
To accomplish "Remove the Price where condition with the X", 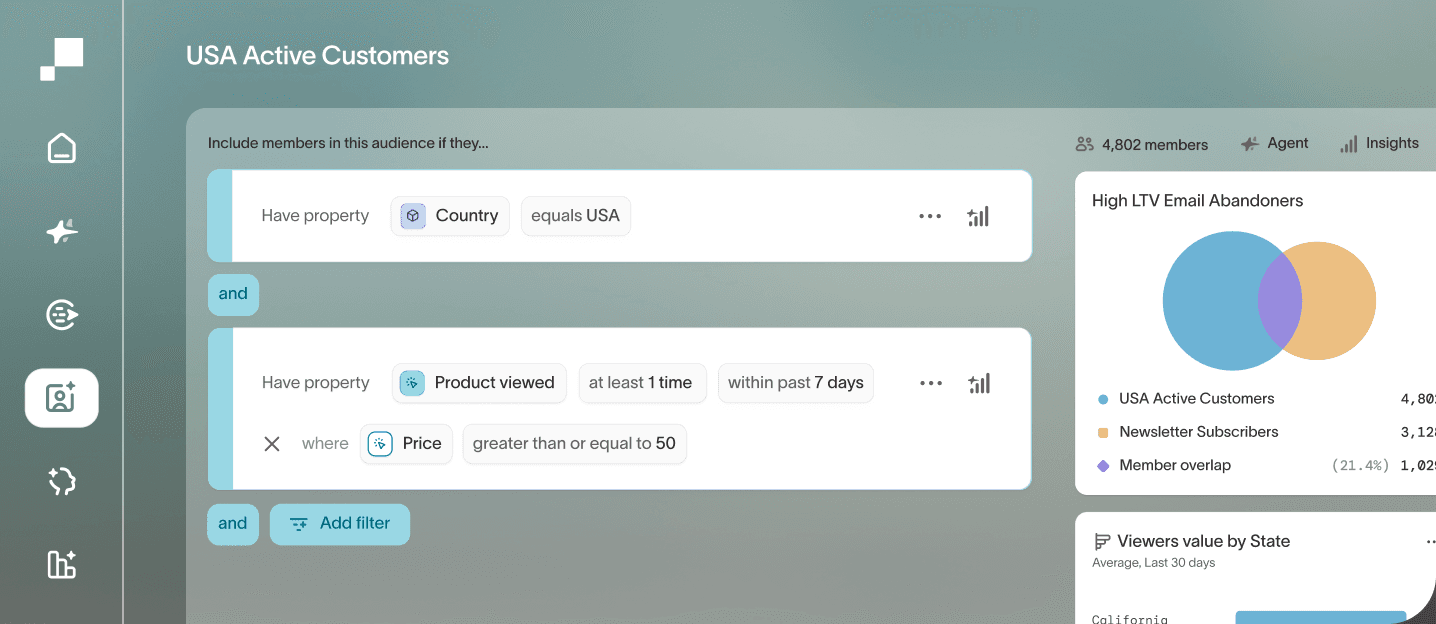I will [x=271, y=443].
